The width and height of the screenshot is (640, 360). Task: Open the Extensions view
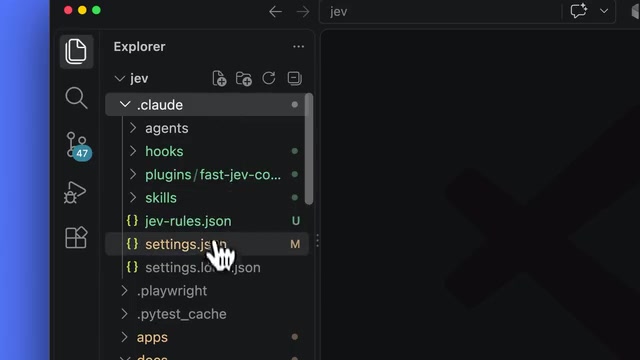click(76, 237)
